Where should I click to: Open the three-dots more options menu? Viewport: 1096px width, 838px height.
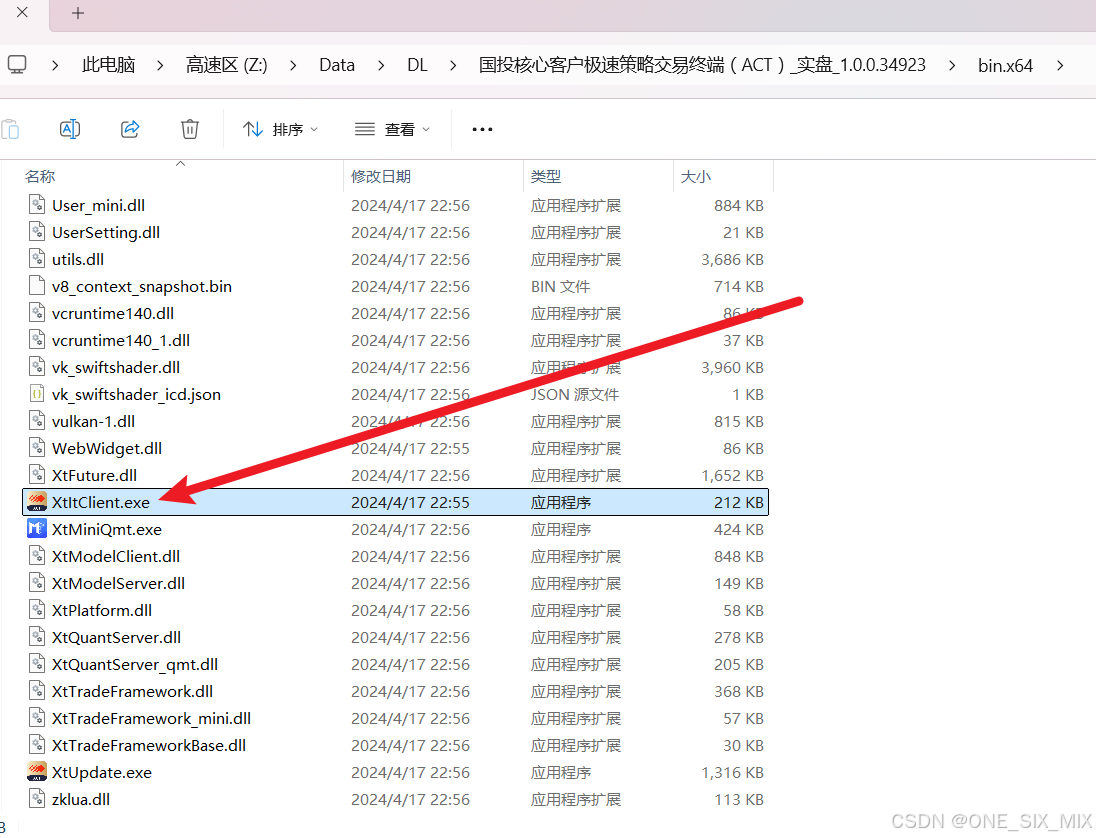[x=482, y=129]
